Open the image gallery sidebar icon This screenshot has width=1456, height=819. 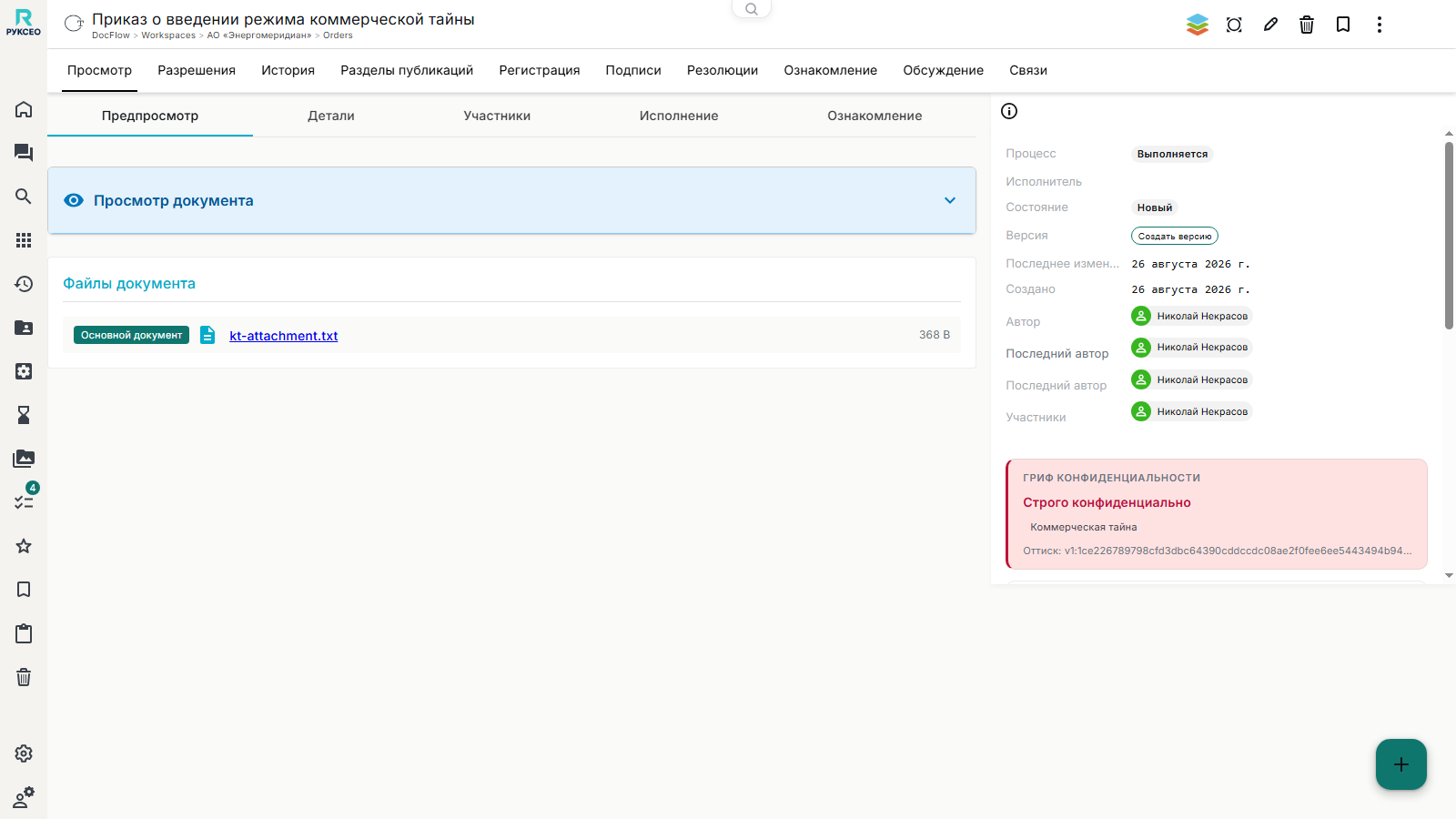24,459
